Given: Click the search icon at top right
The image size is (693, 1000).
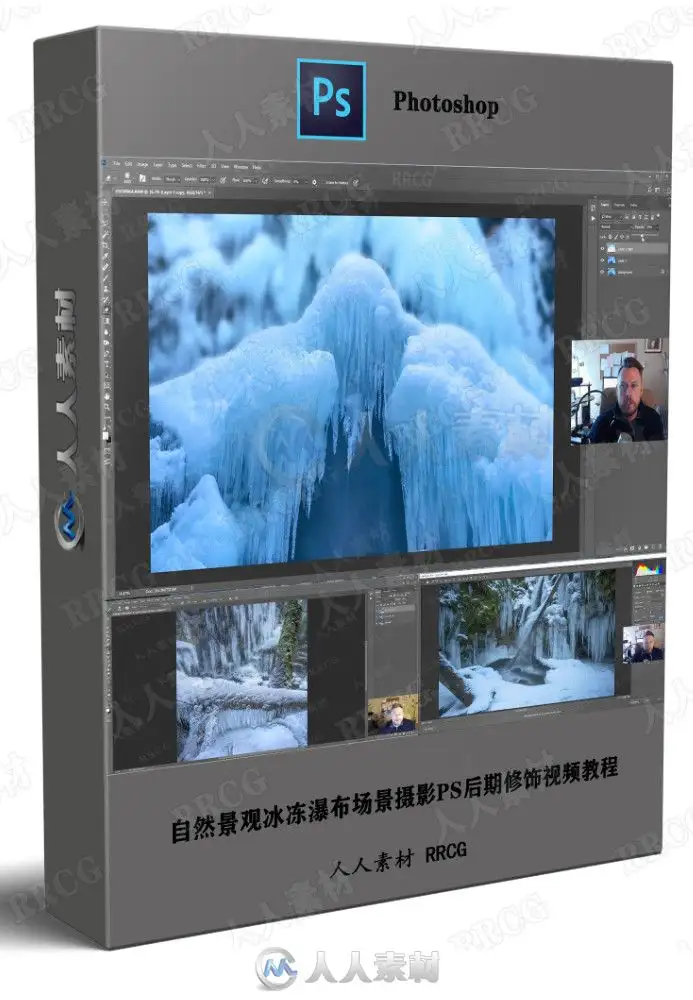Looking at the screenshot, I should pyautogui.click(x=650, y=189).
